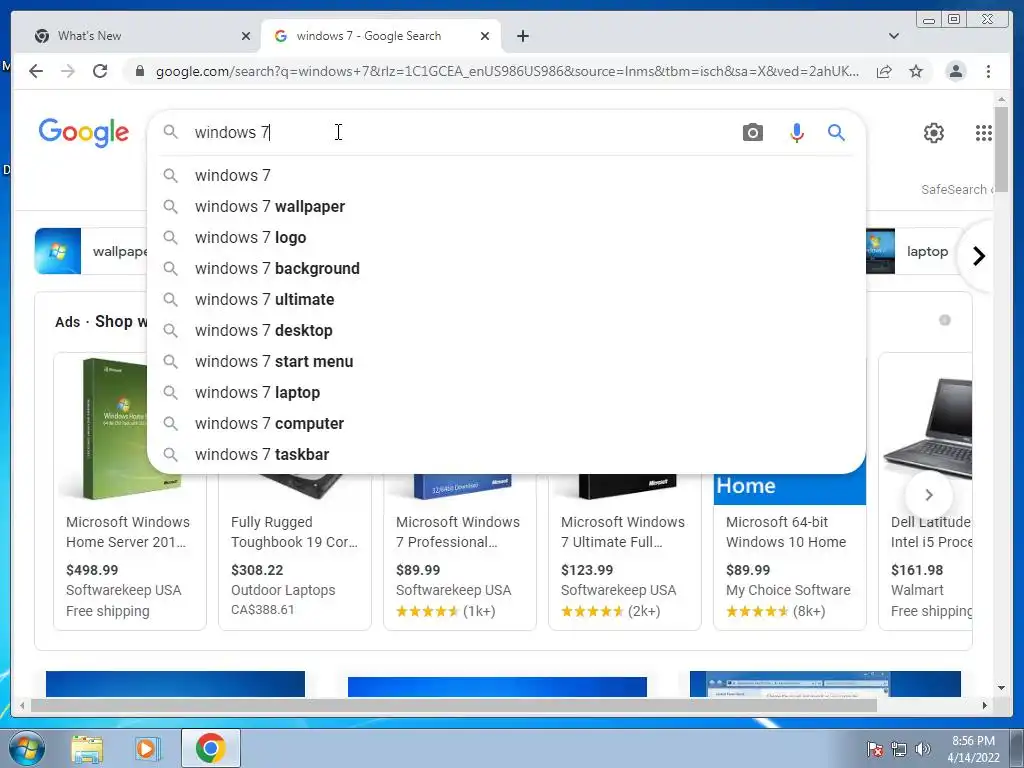This screenshot has height=768, width=1024.
Task: Close the What's New tab
Action: [246, 36]
